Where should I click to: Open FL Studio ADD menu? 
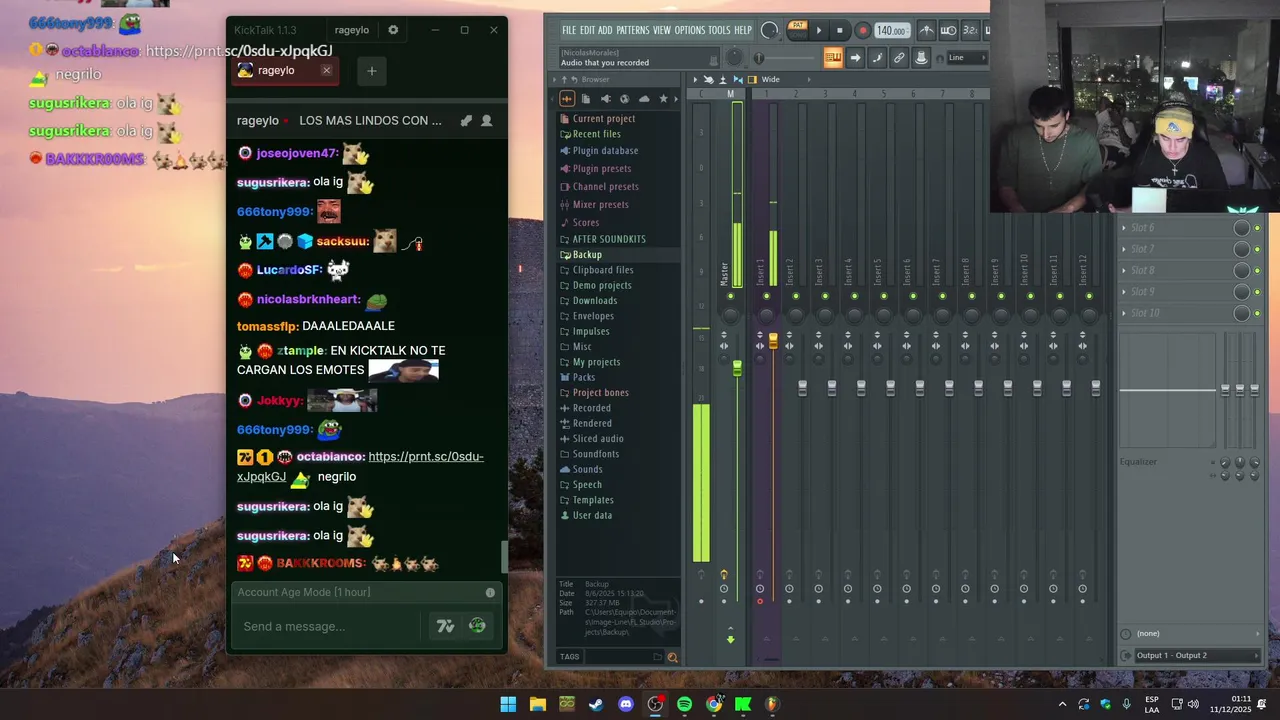pos(605,30)
